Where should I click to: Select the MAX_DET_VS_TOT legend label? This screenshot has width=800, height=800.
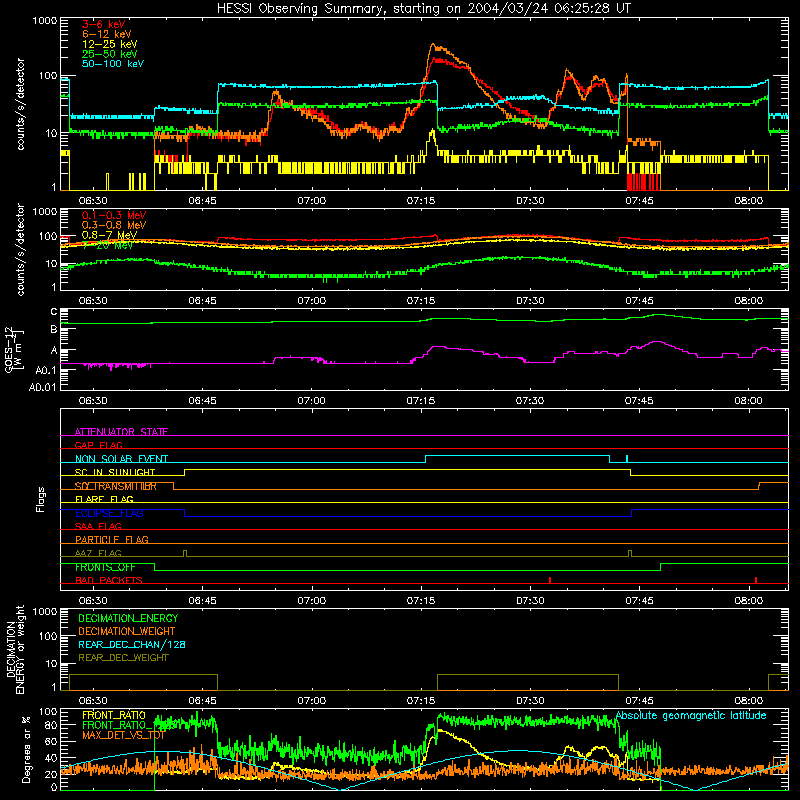point(123,735)
